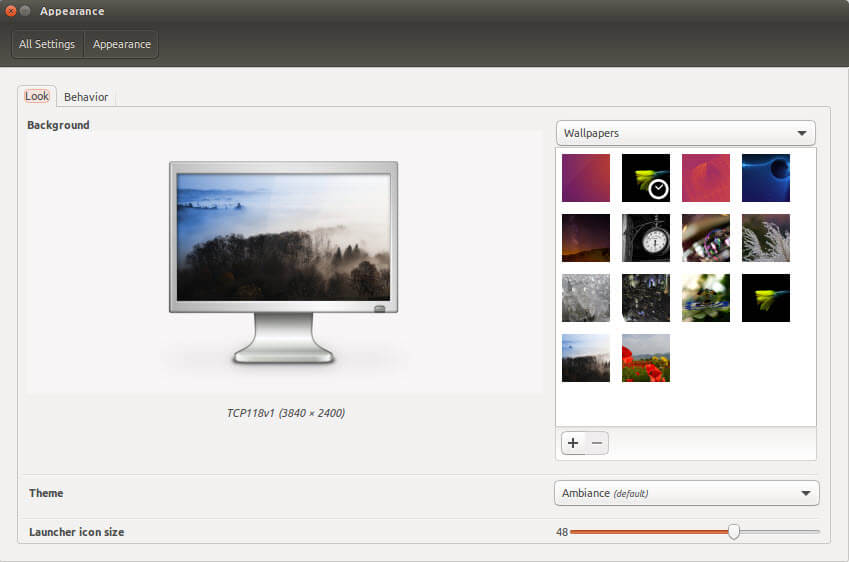Select the pocket watch black-and-white wallpaper
Screen dimensions: 849x562
(x=645, y=238)
